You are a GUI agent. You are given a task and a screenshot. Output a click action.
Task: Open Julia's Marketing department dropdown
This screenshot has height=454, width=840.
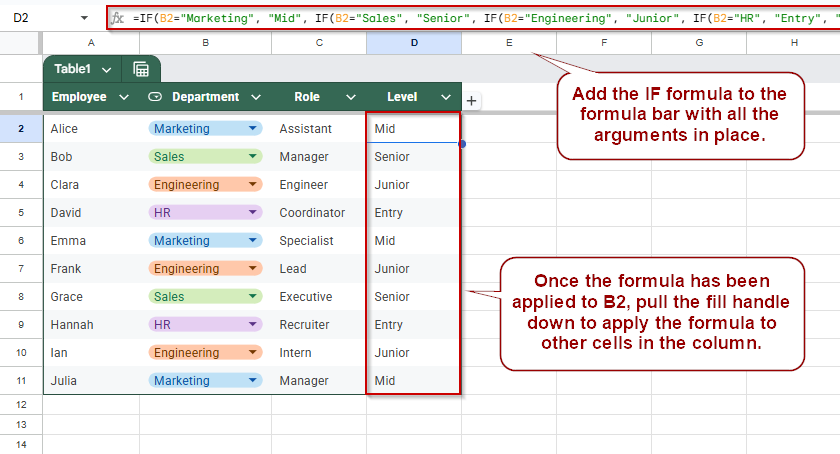click(x=253, y=380)
